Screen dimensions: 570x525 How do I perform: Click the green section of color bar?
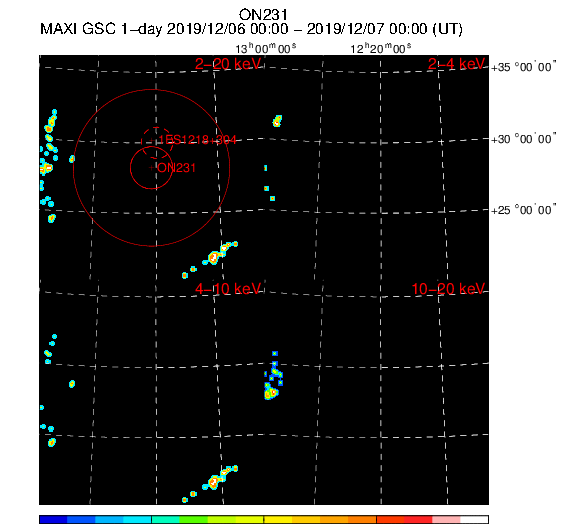point(193,519)
